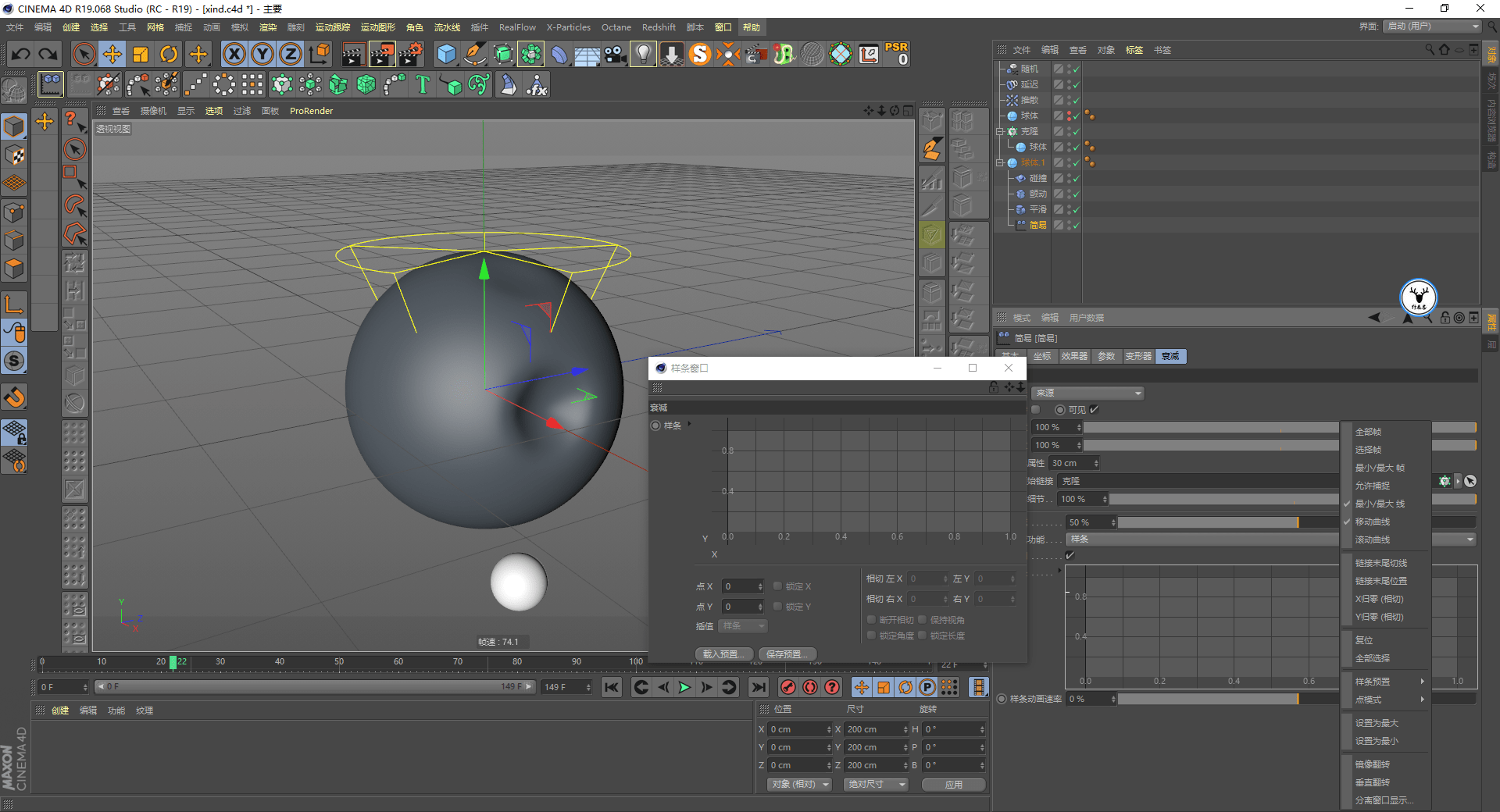The image size is (1500, 812).
Task: Select the Rotate tool icon
Action: pos(169,55)
